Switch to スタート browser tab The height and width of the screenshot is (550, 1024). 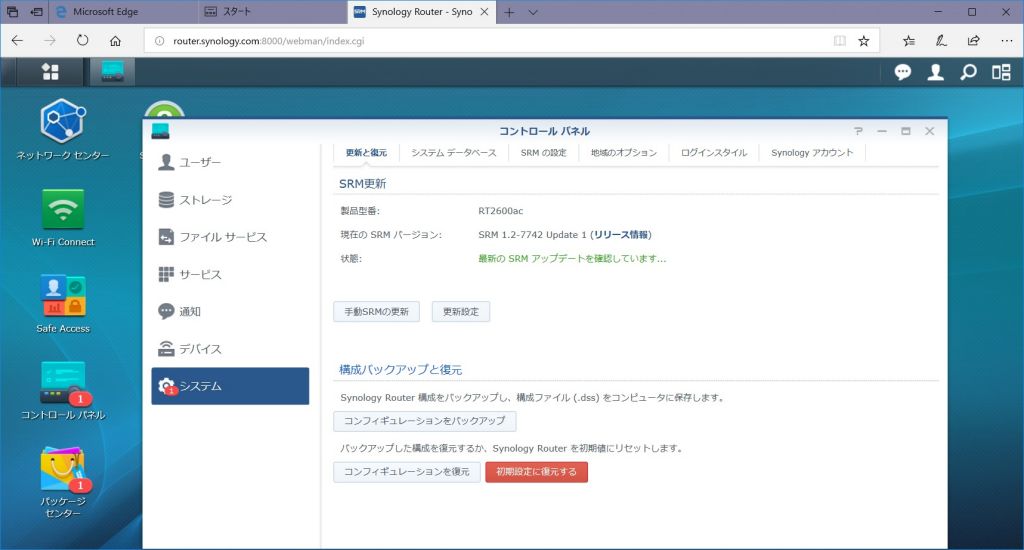[273, 12]
